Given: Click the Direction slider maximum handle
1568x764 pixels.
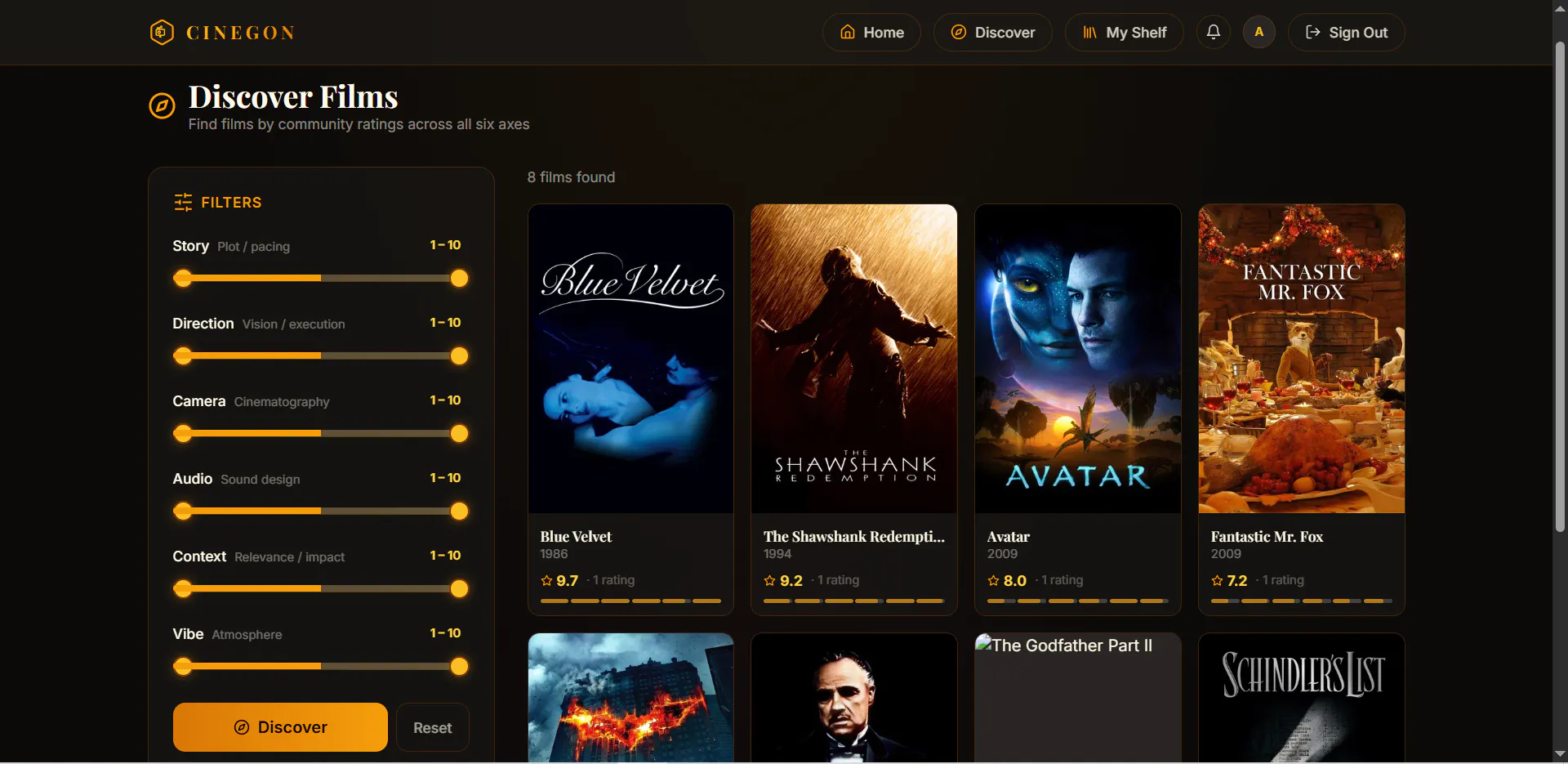Looking at the screenshot, I should pos(460,356).
